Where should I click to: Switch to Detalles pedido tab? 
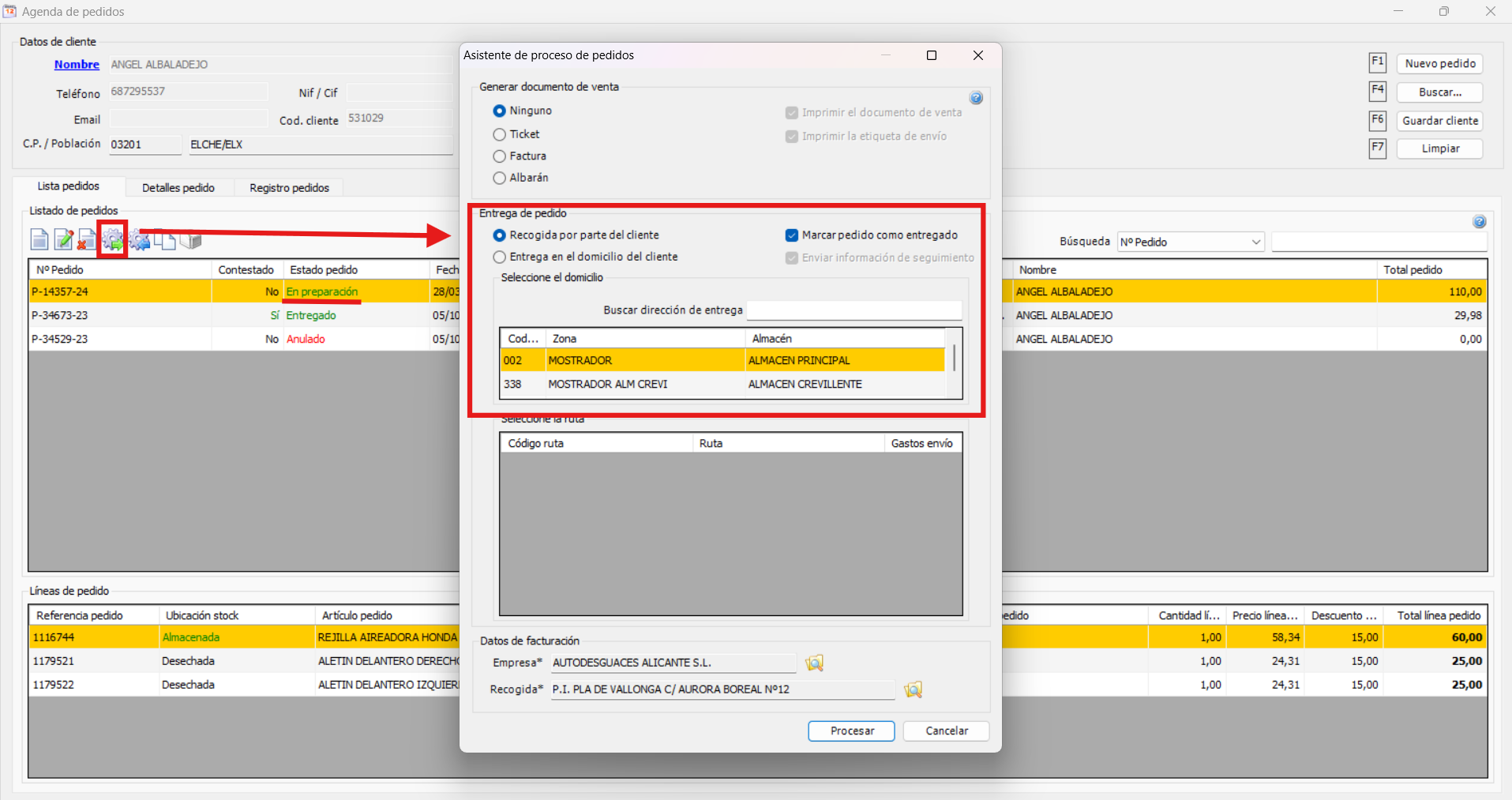[178, 188]
